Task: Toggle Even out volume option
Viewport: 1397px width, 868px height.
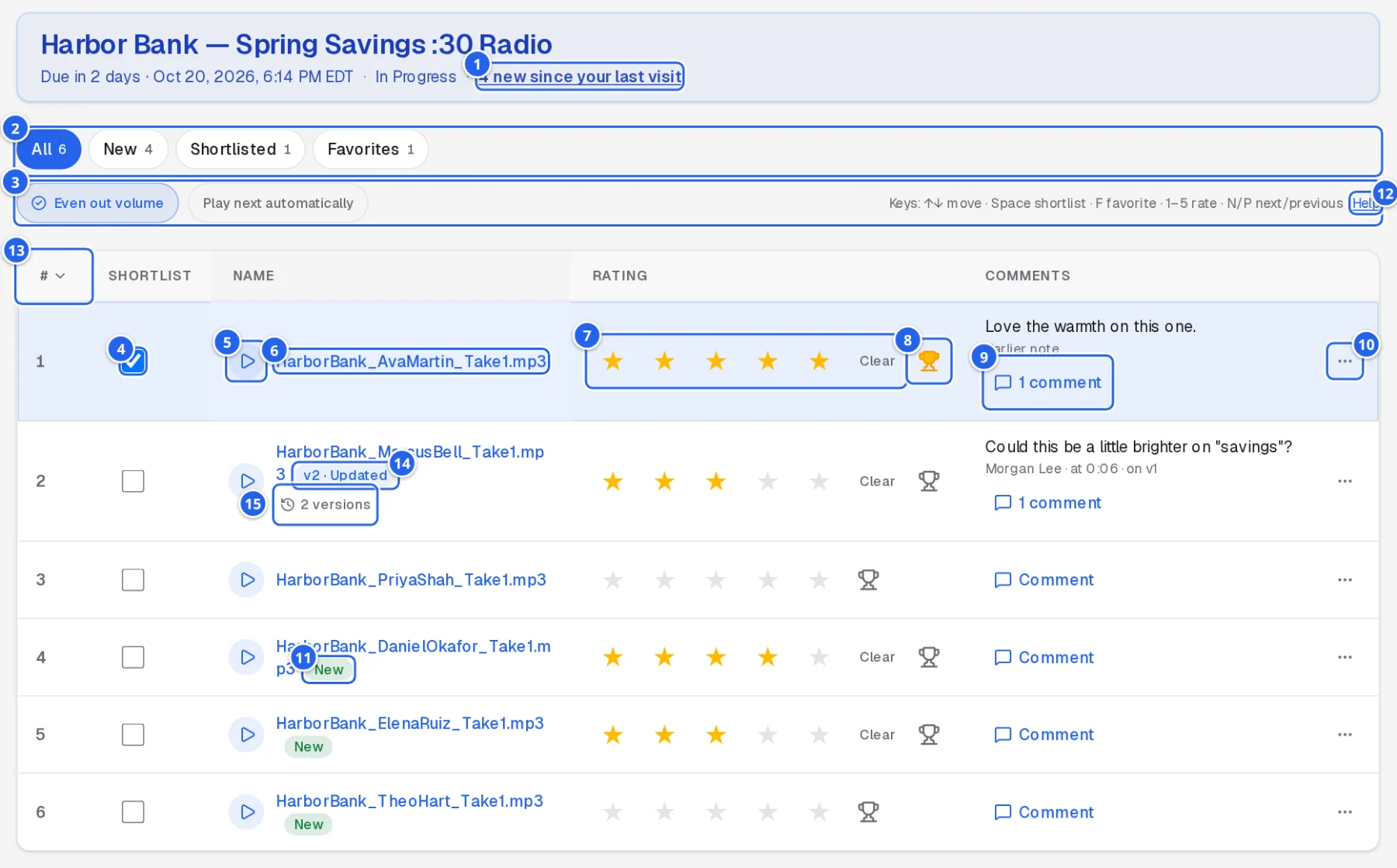Action: pos(98,203)
